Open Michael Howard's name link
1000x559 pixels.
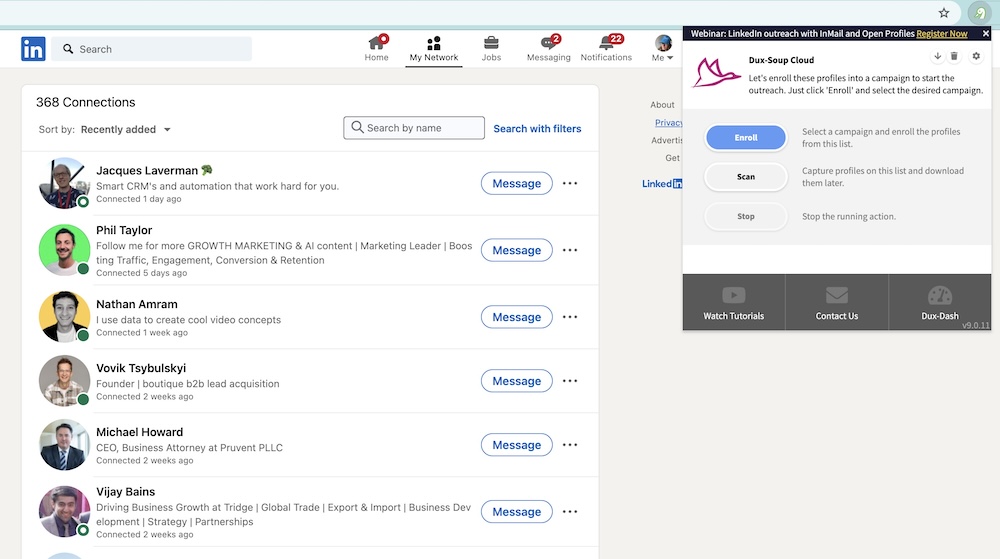pyautogui.click(x=139, y=432)
